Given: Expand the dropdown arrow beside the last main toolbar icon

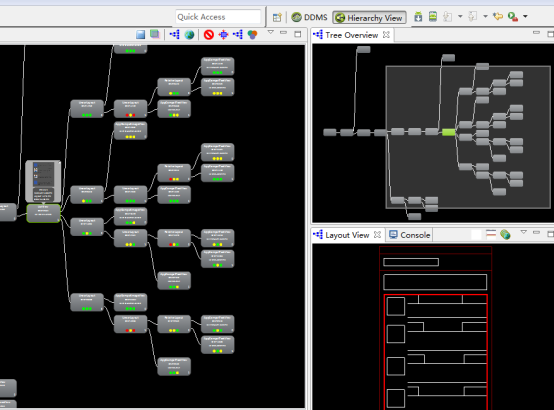Looking at the screenshot, I should (525, 16).
